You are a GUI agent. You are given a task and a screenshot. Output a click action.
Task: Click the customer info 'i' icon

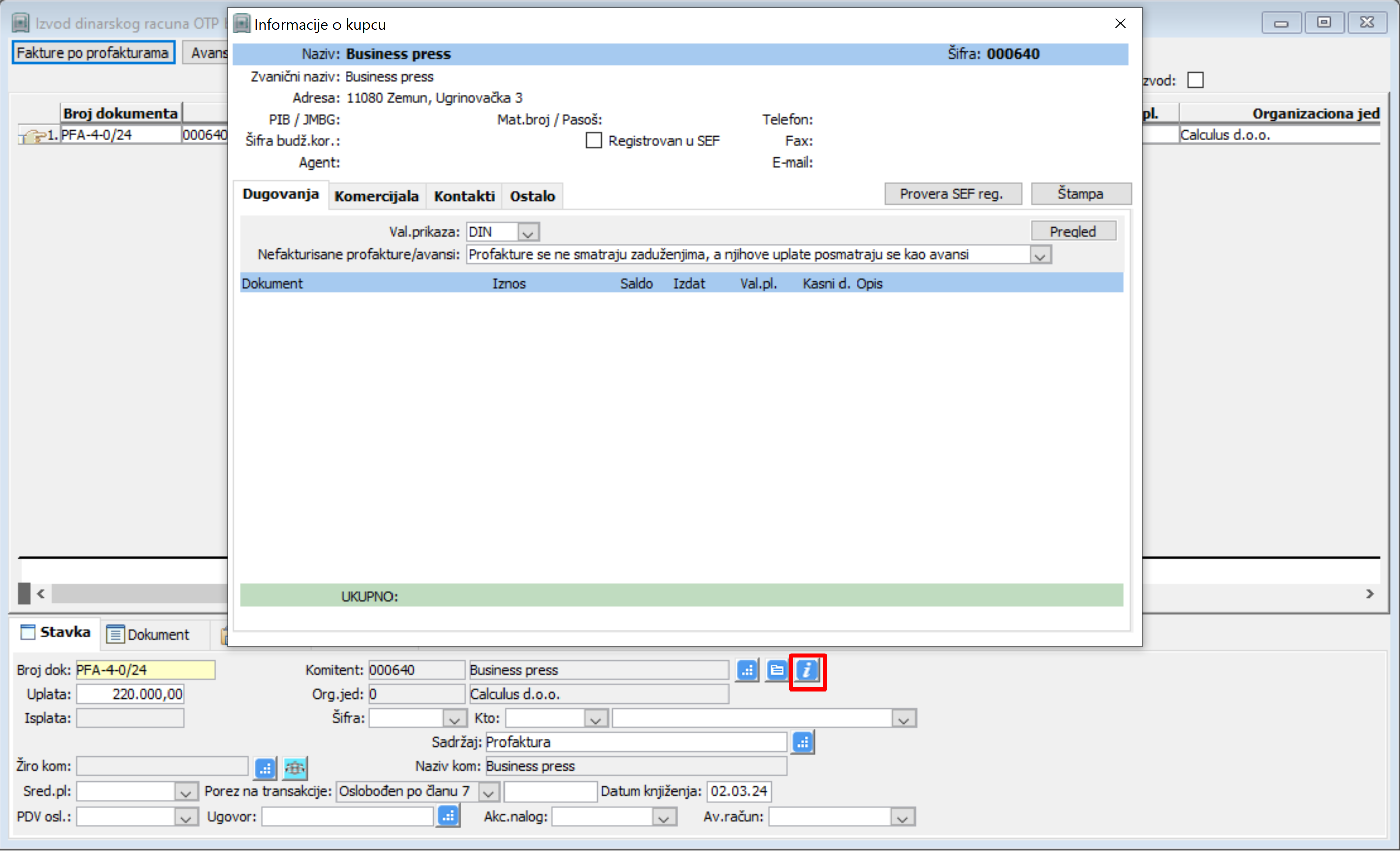(807, 670)
